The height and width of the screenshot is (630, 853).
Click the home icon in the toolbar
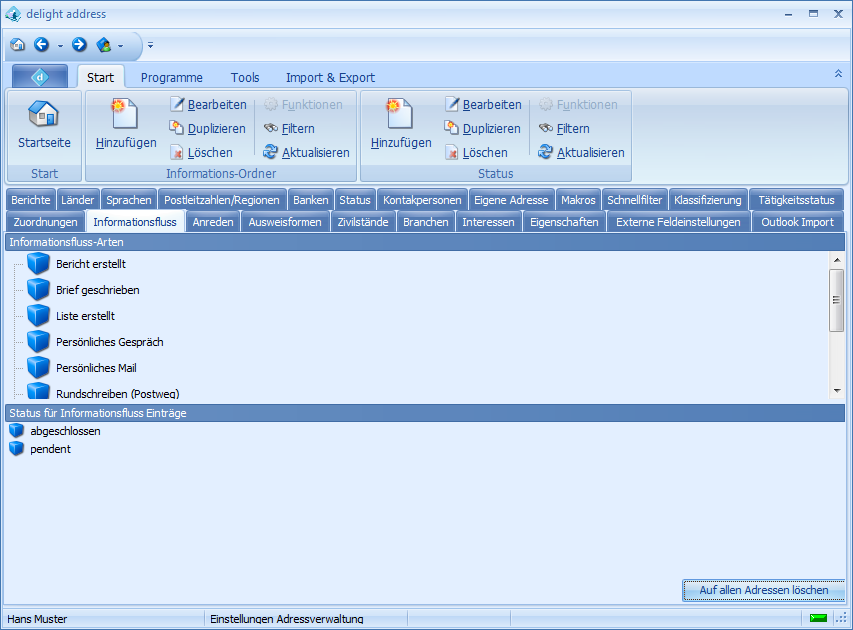pyautogui.click(x=17, y=45)
